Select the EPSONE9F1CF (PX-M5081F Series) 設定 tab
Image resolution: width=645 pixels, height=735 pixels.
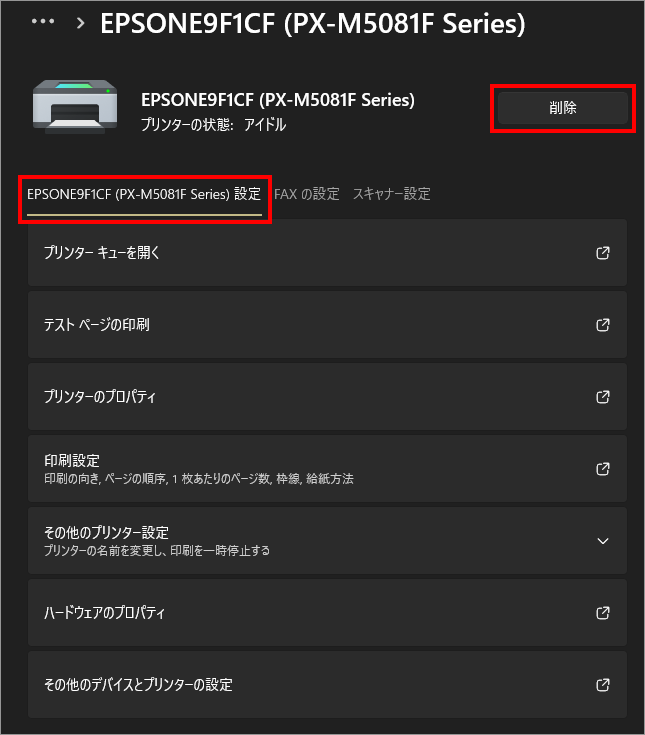(x=144, y=194)
